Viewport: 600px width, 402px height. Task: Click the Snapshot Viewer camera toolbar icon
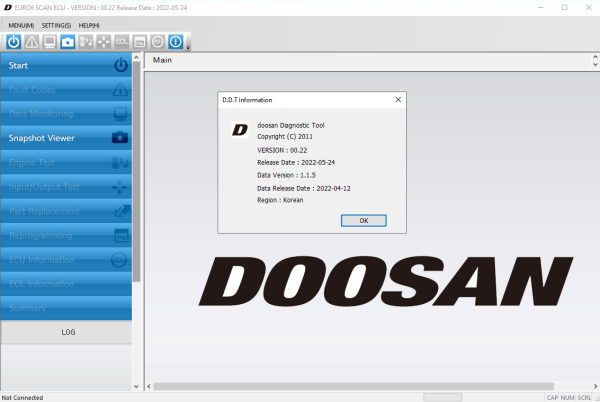tap(68, 42)
